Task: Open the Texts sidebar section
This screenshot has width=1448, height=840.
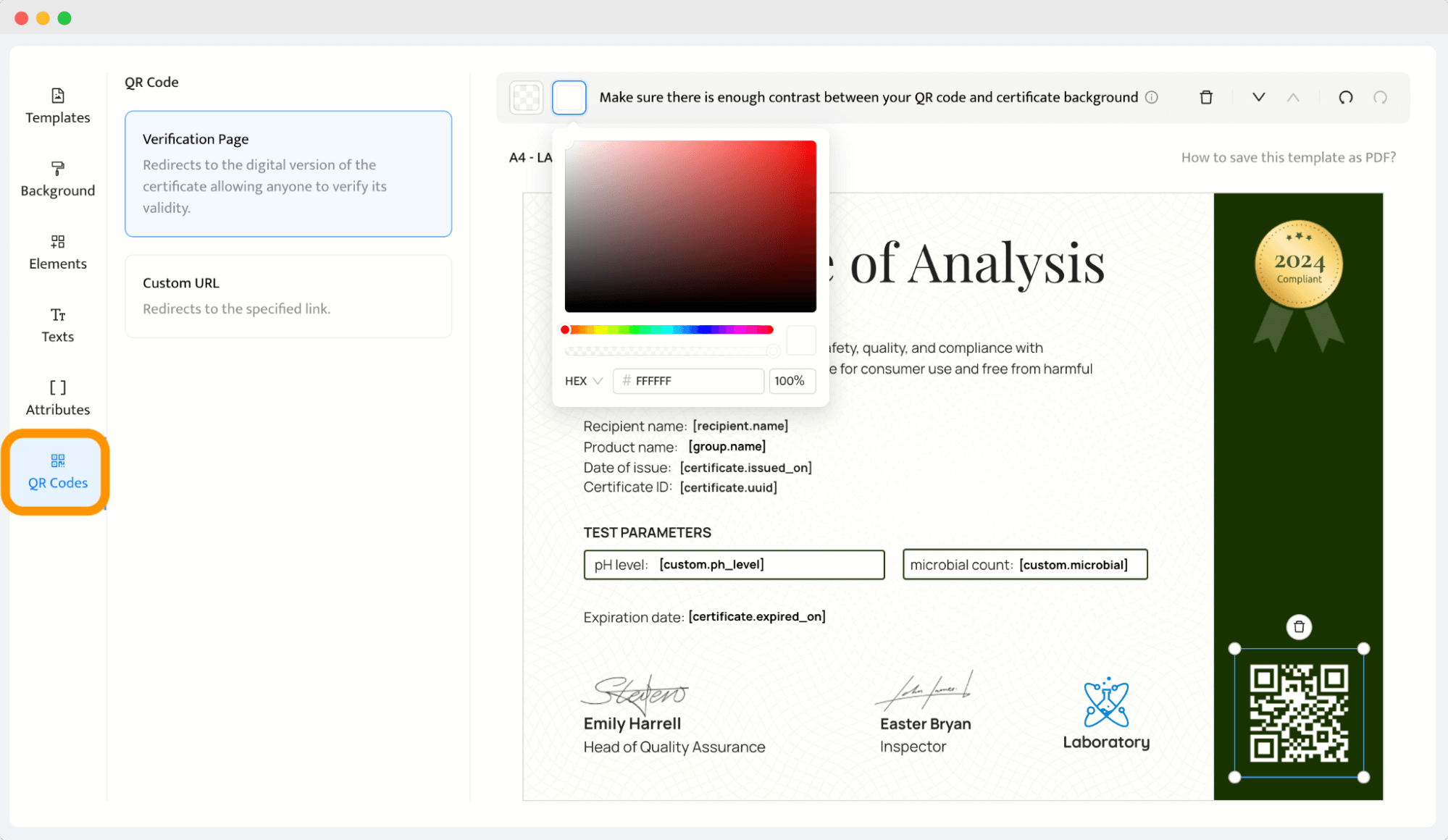Action: pyautogui.click(x=58, y=325)
